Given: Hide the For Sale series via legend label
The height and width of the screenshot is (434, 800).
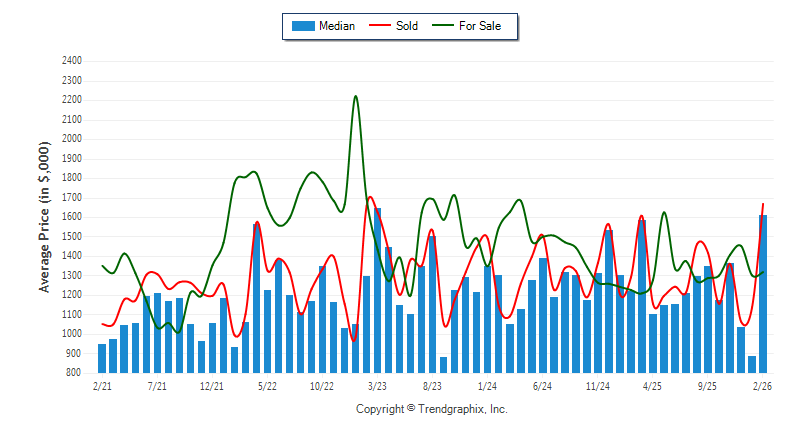Looking at the screenshot, I should 479,26.
